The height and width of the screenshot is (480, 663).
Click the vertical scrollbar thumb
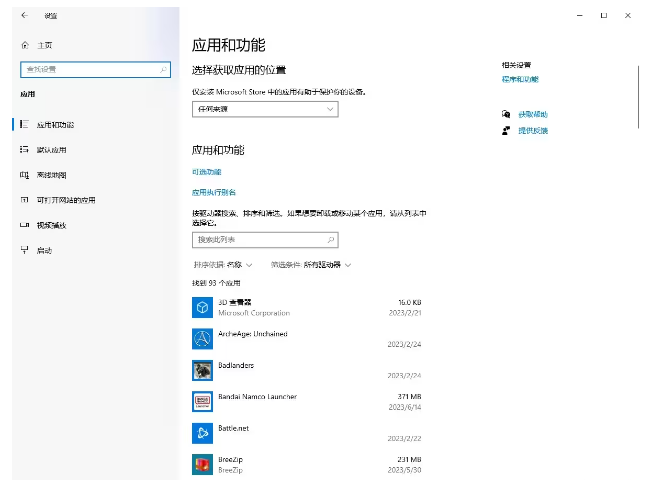638,96
